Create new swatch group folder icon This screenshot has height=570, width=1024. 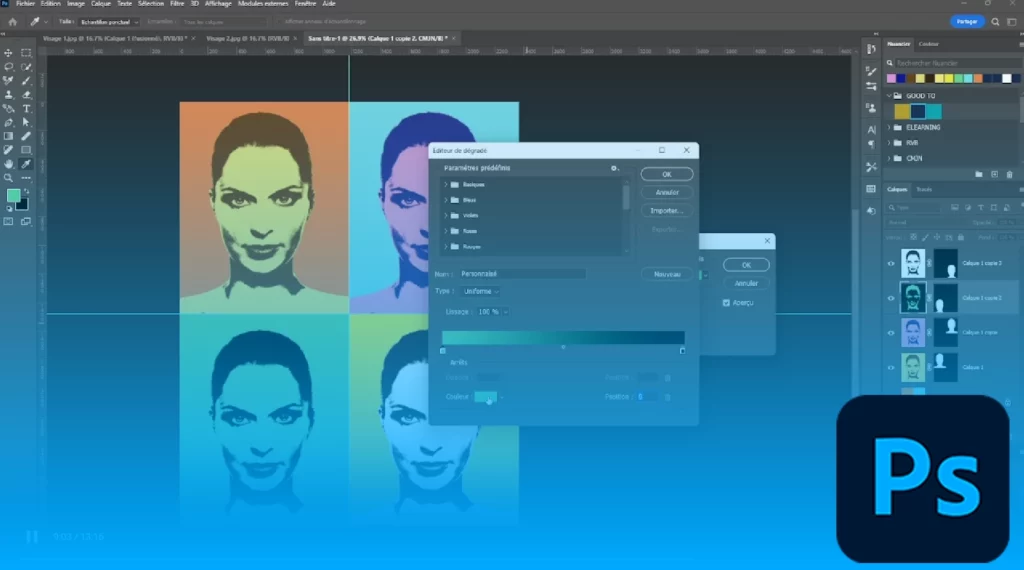[978, 174]
